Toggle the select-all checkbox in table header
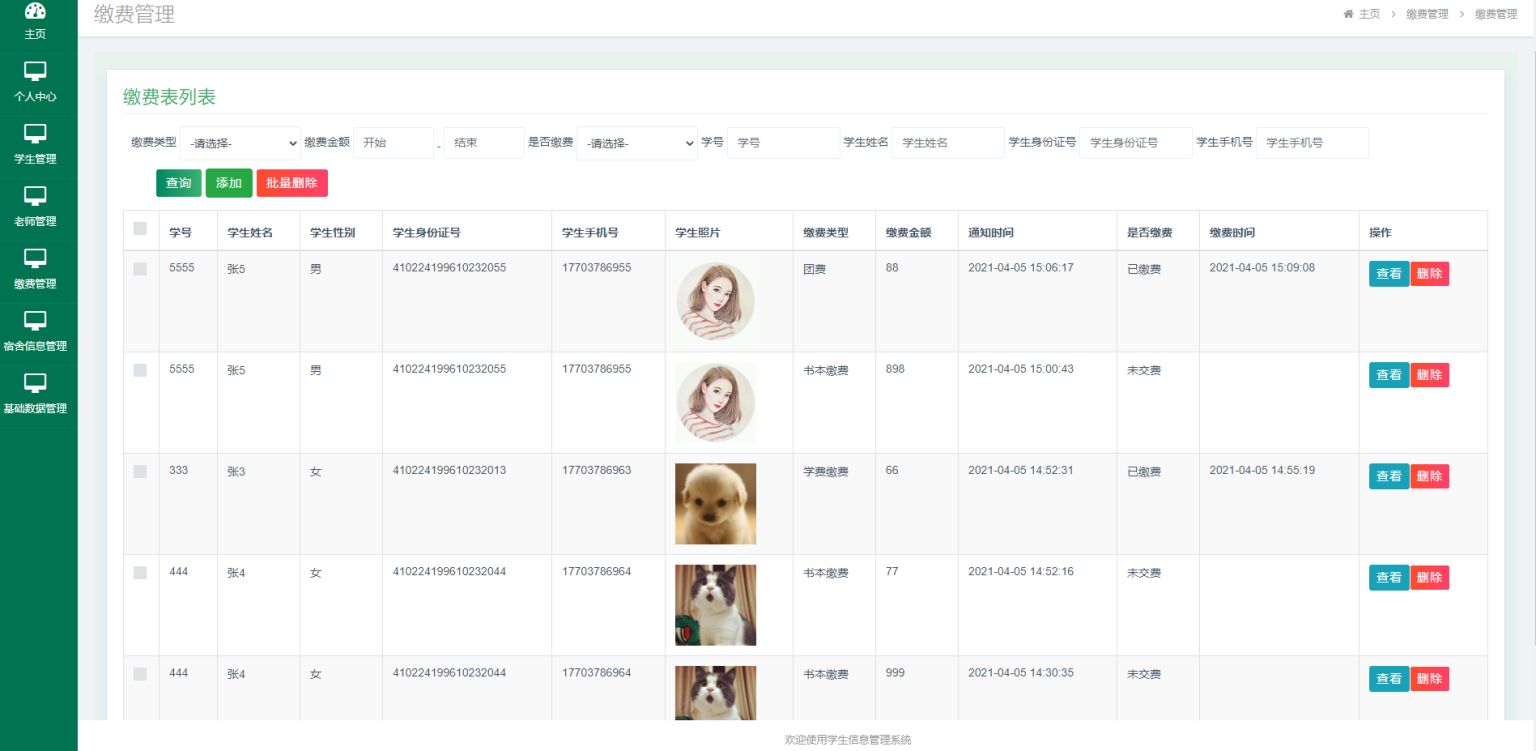 140,229
